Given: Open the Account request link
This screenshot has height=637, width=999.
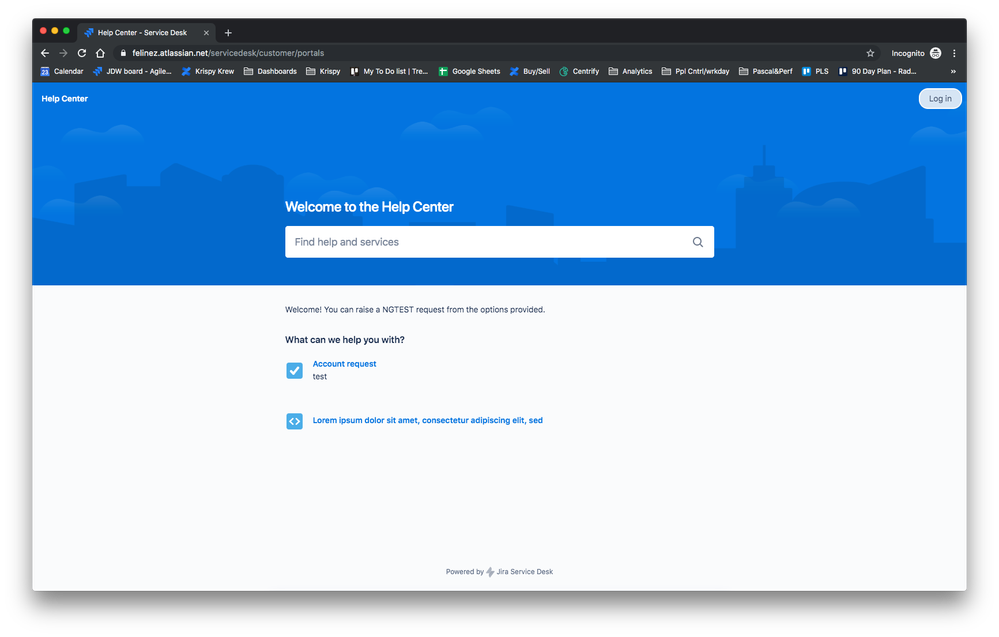Looking at the screenshot, I should (x=344, y=363).
